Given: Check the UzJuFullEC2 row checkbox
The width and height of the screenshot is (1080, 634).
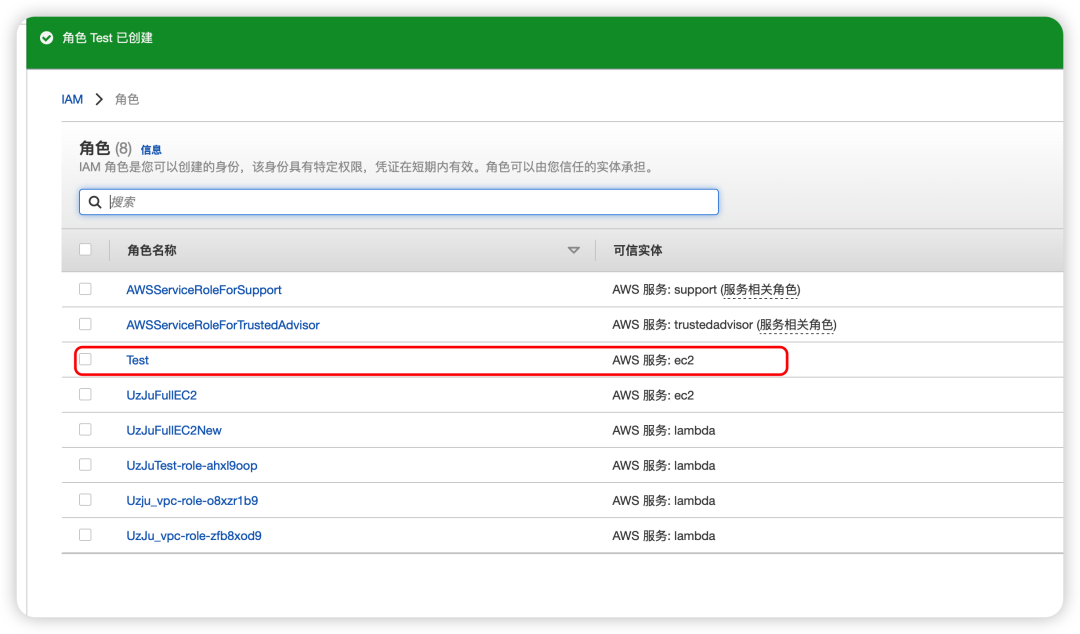Looking at the screenshot, I should coord(85,394).
